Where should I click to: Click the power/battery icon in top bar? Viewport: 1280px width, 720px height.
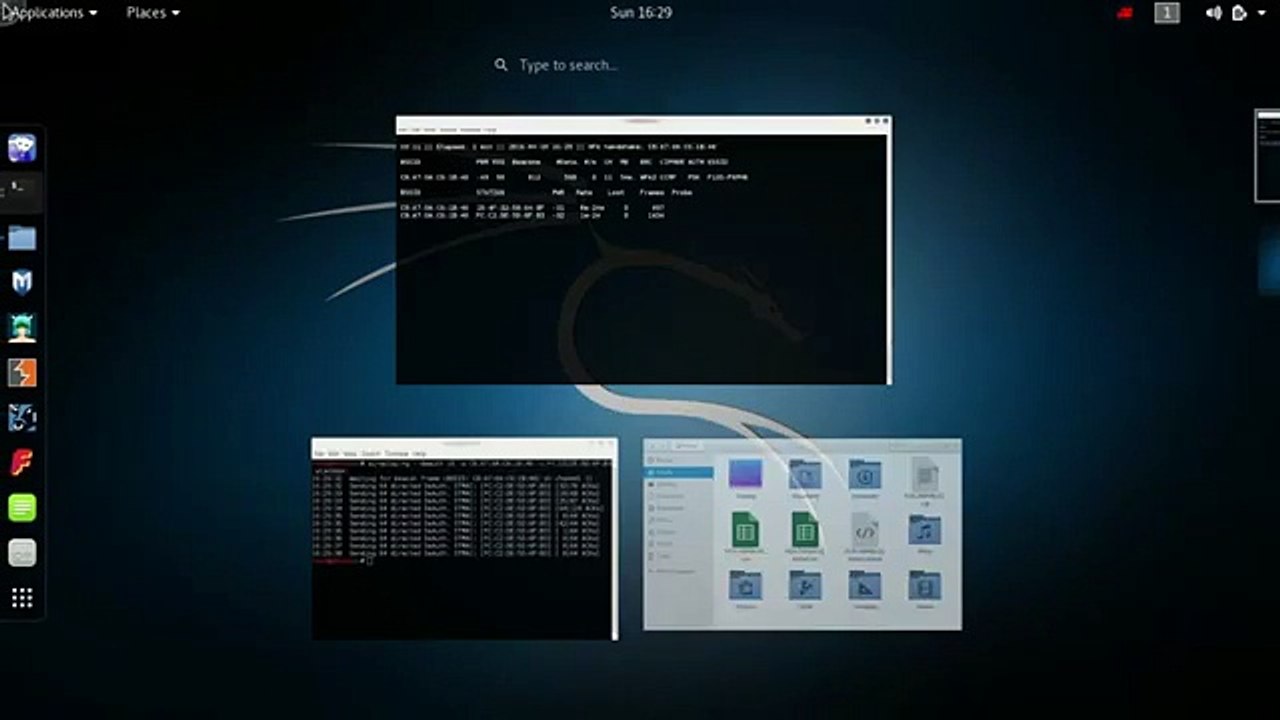(1239, 13)
